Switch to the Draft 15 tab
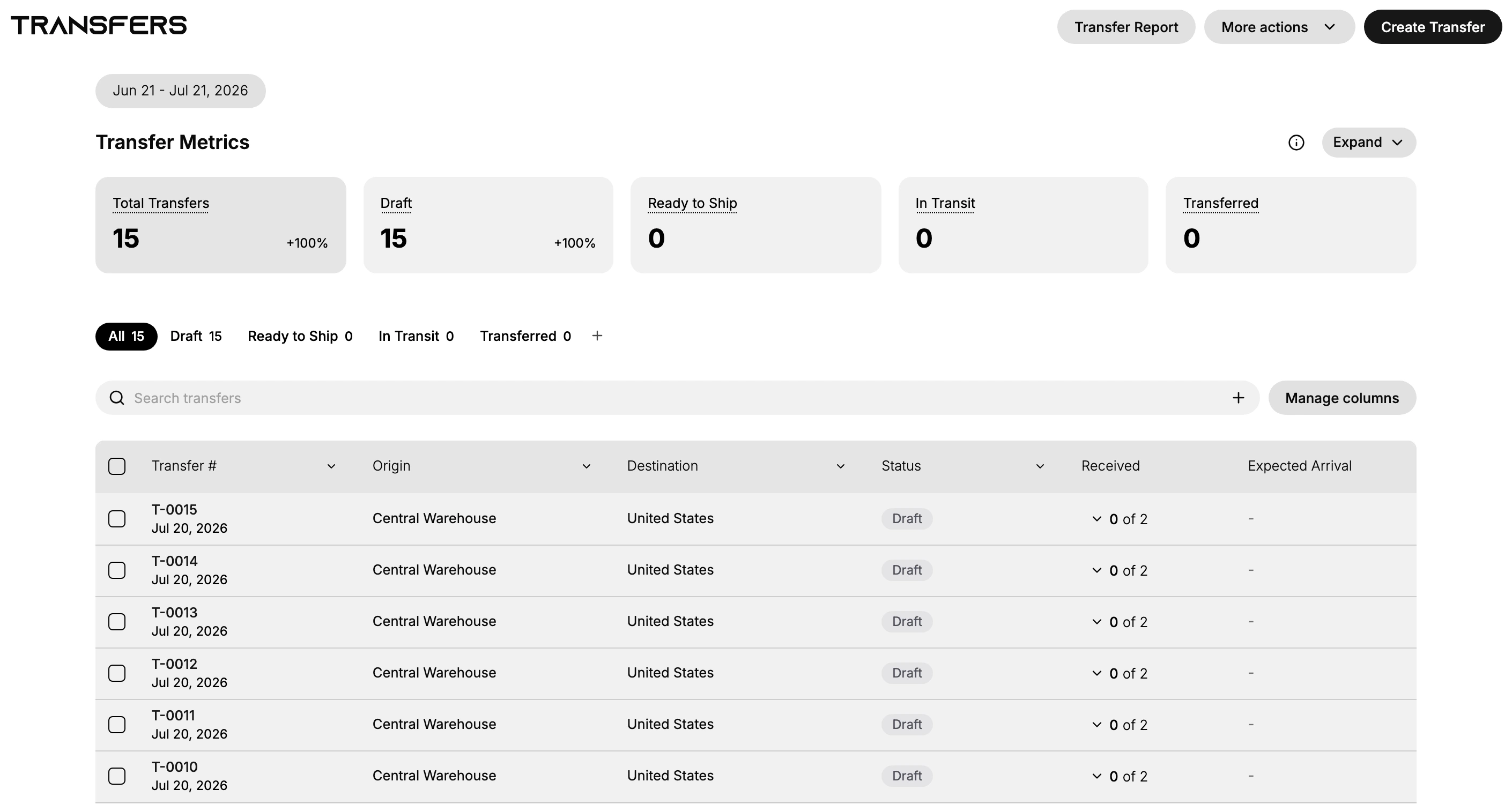1512x804 pixels. click(x=196, y=336)
